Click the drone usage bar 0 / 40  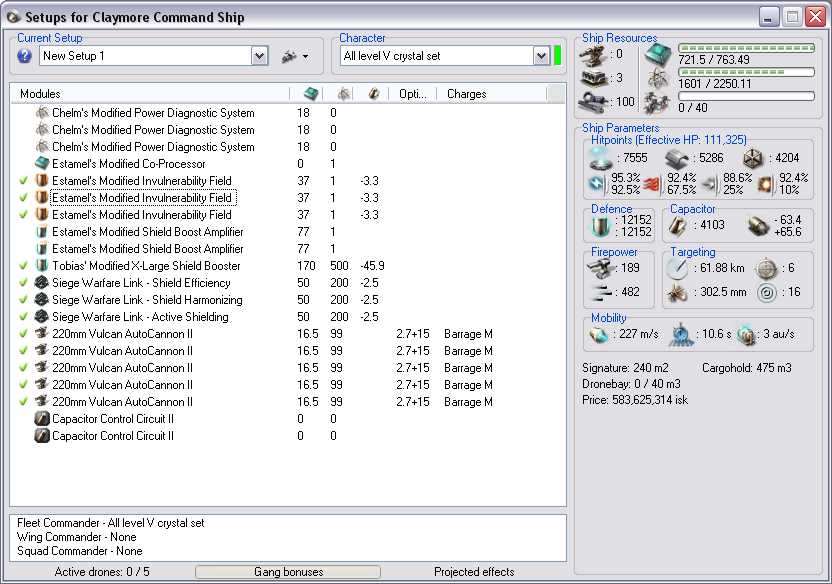pyautogui.click(x=746, y=96)
